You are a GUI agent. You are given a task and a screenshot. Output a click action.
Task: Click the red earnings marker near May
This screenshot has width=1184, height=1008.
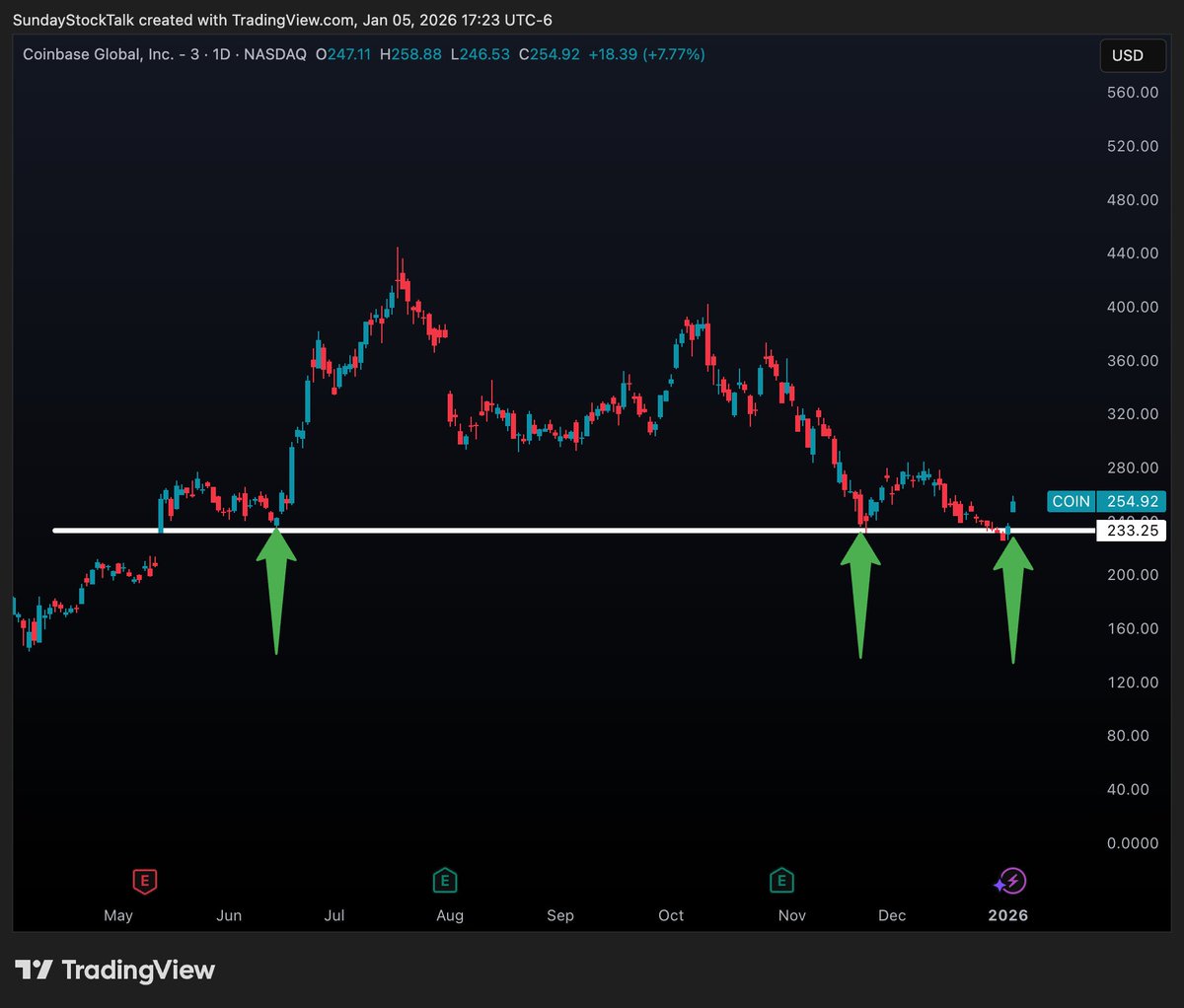[145, 881]
